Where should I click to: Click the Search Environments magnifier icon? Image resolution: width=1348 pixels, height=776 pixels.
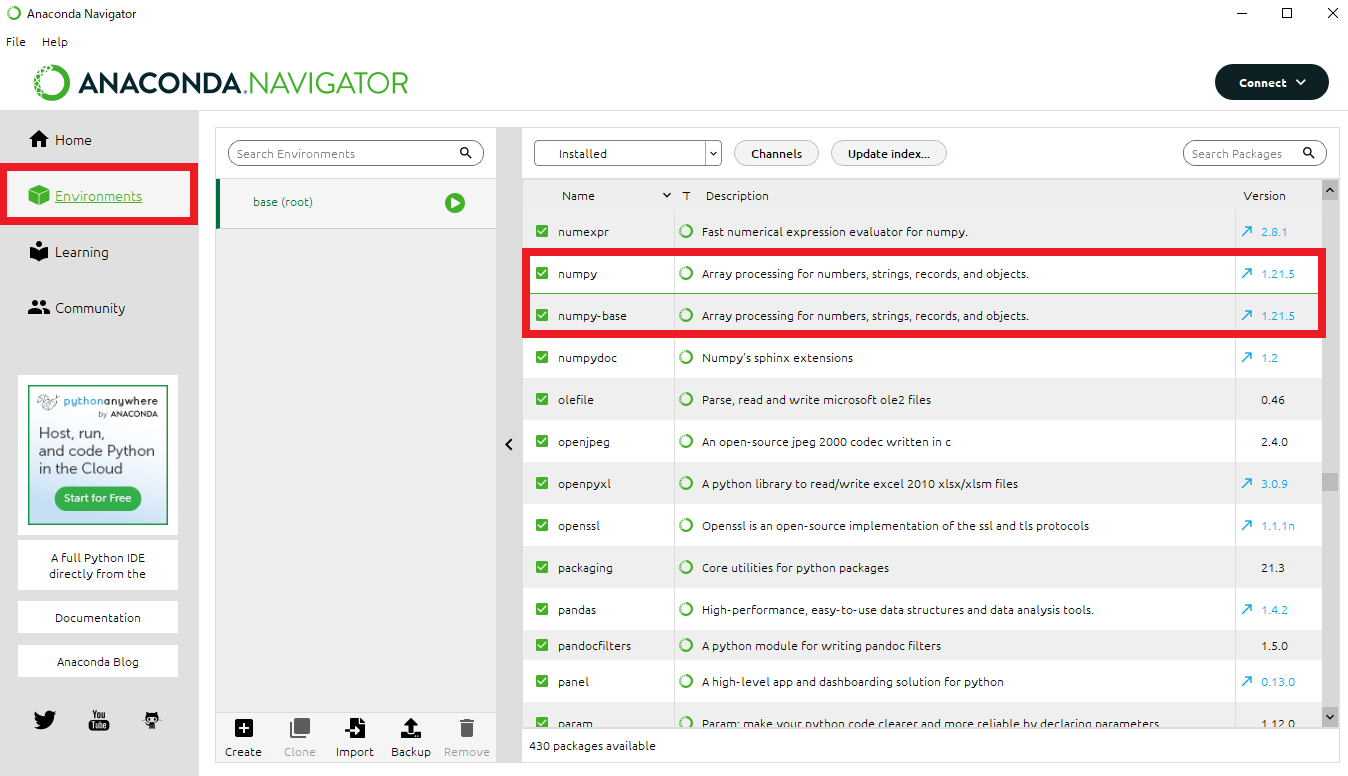(x=466, y=153)
